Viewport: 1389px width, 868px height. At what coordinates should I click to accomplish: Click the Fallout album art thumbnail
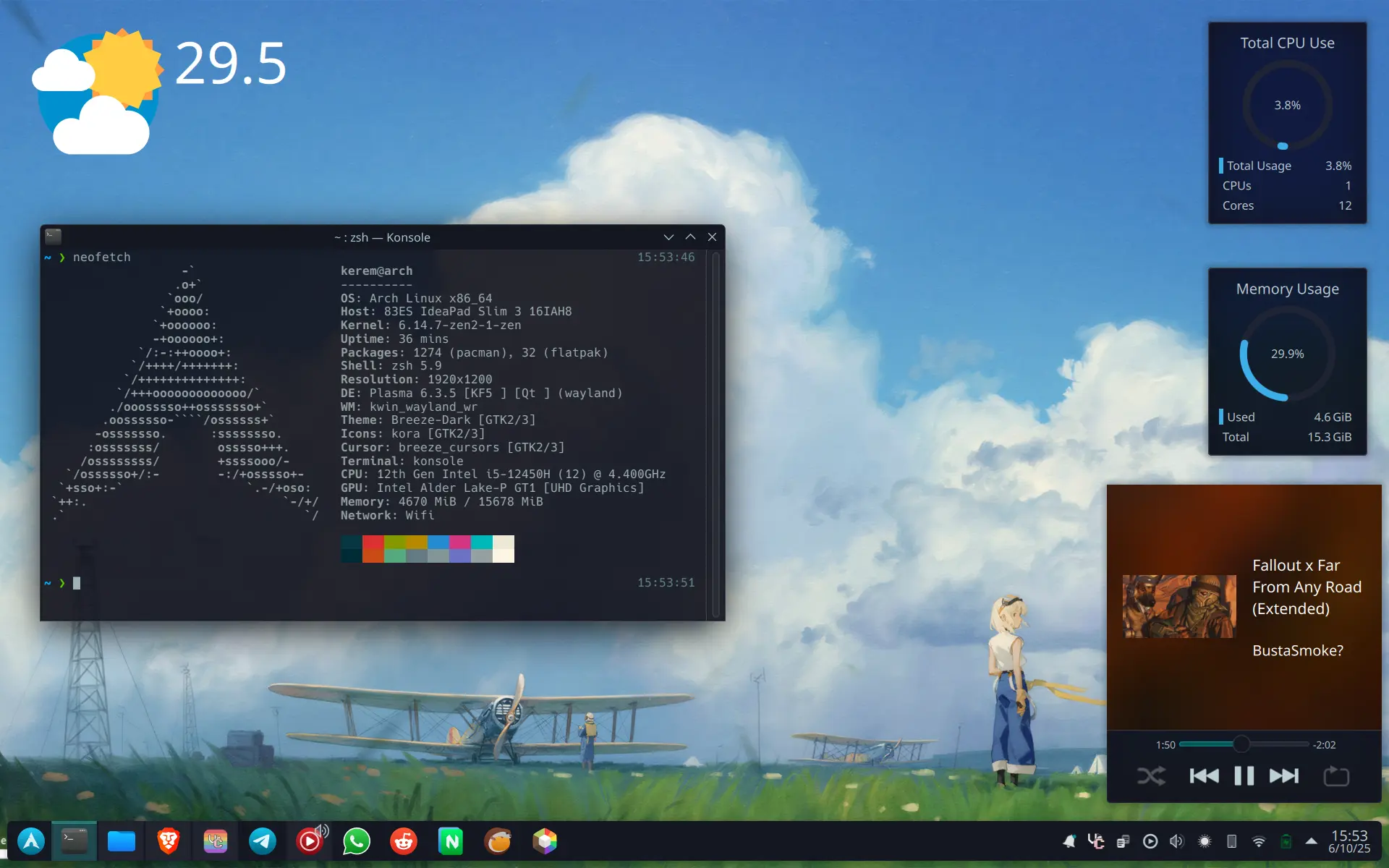1179,606
